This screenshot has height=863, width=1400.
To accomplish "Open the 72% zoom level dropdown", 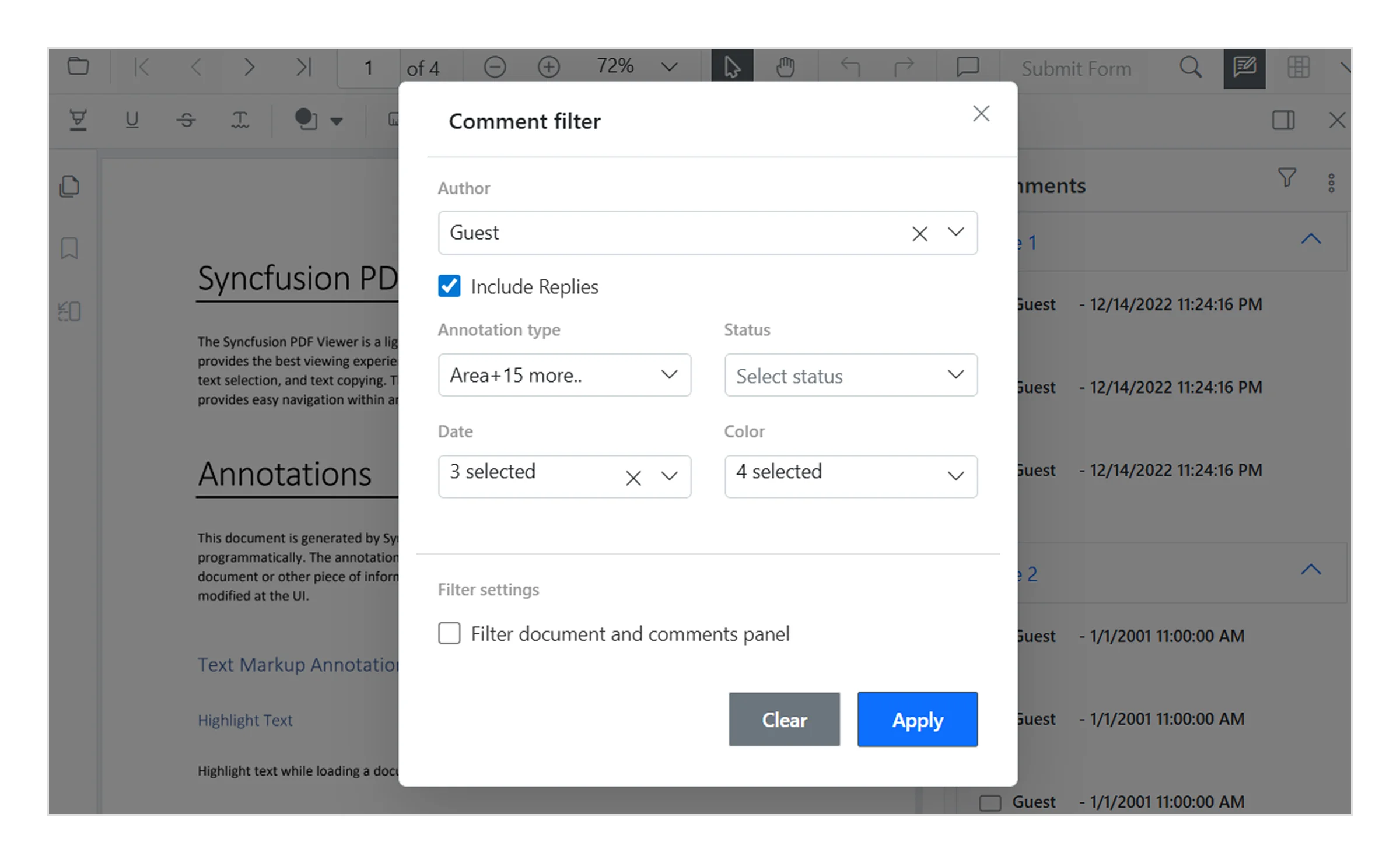I will click(669, 67).
